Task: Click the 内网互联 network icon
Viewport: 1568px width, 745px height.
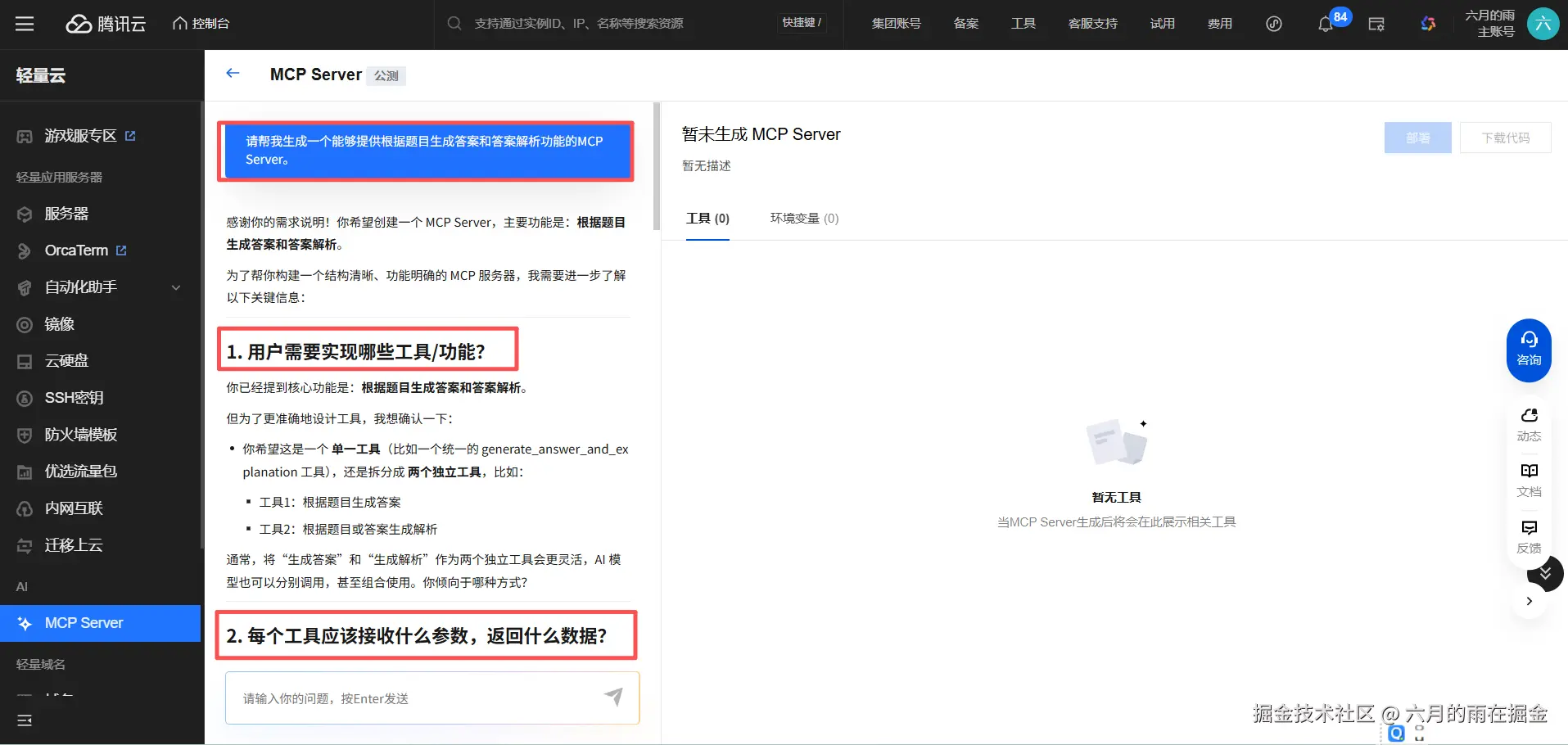Action: 25,508
